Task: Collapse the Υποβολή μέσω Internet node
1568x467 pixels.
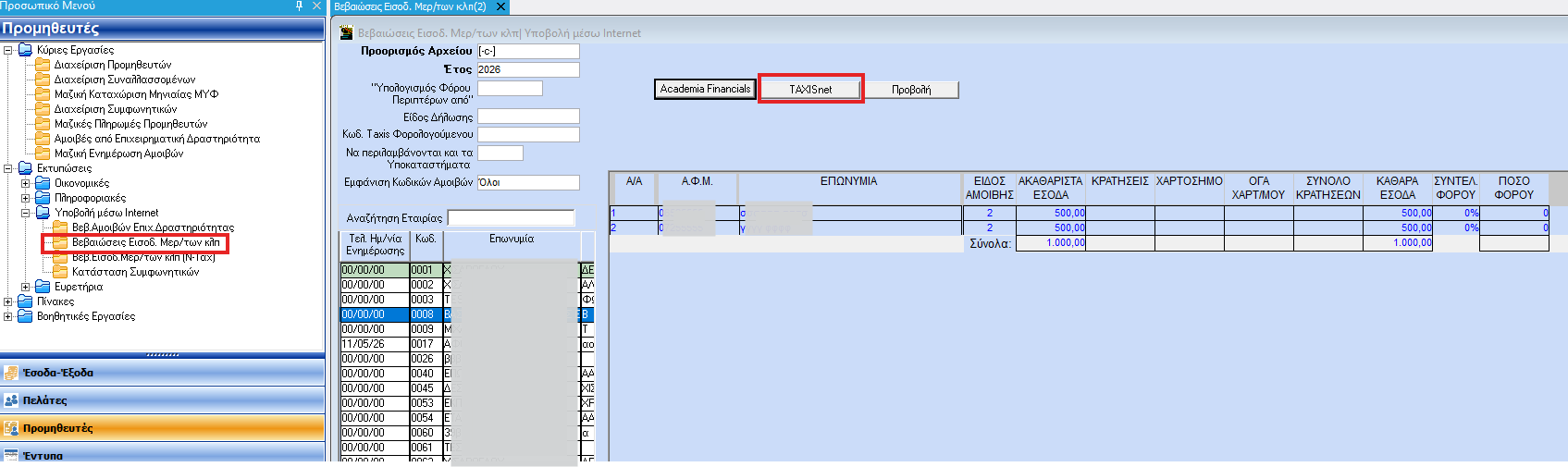Action: [x=26, y=213]
